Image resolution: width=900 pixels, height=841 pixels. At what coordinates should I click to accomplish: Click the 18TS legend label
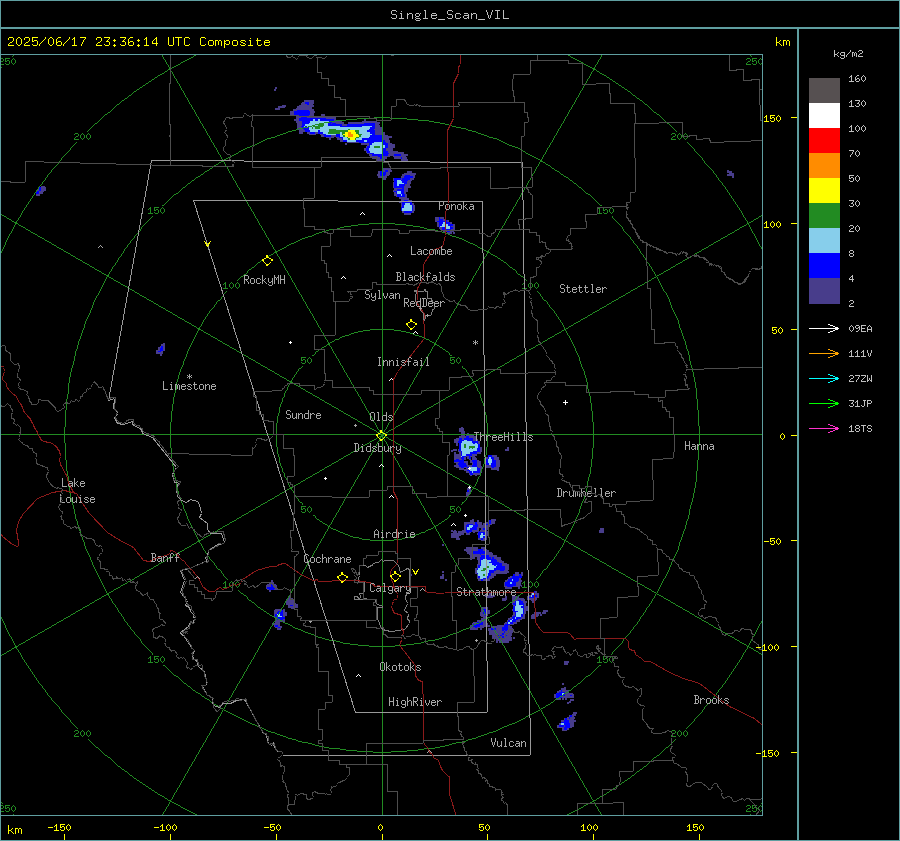(x=860, y=428)
